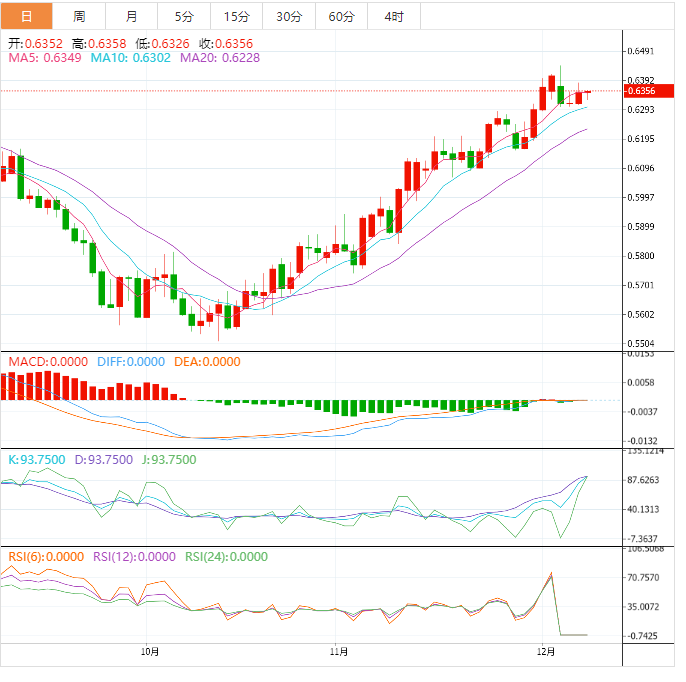
Task: Switch to the 周 weekly tab
Action: [79, 16]
